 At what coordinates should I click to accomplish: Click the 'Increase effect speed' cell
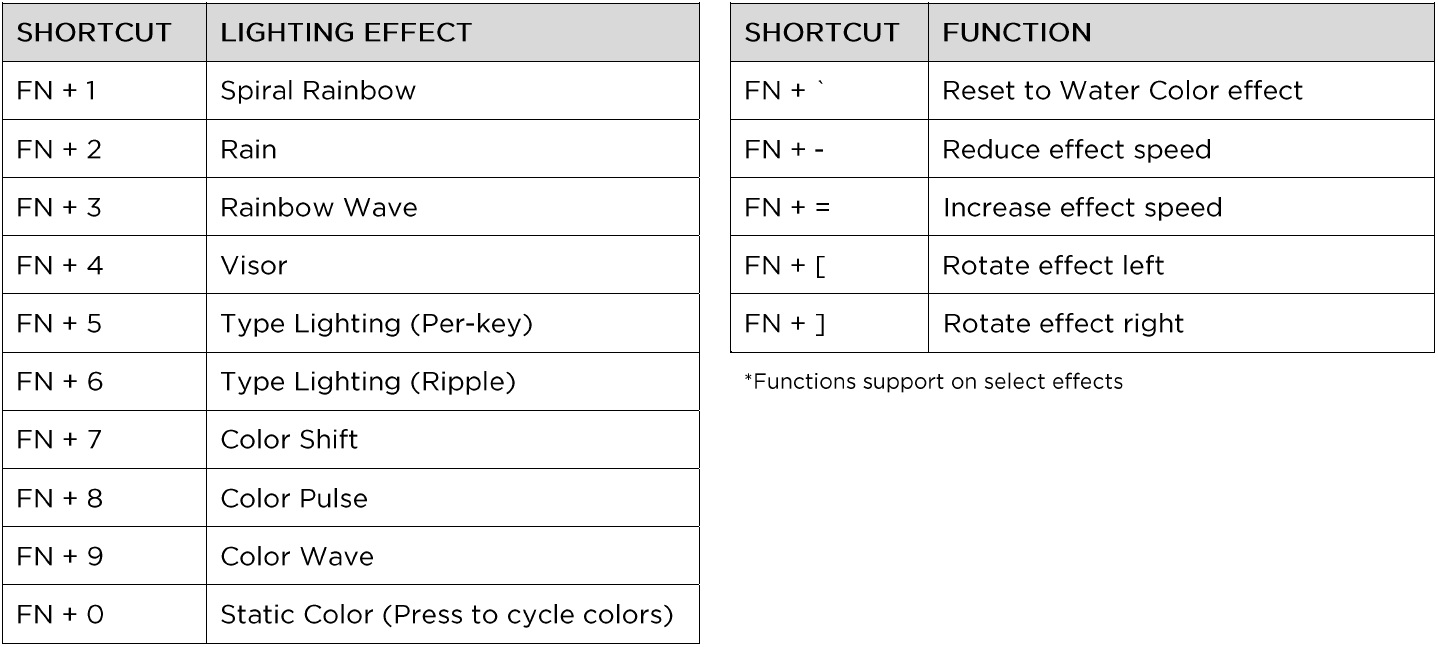[x=1082, y=207]
